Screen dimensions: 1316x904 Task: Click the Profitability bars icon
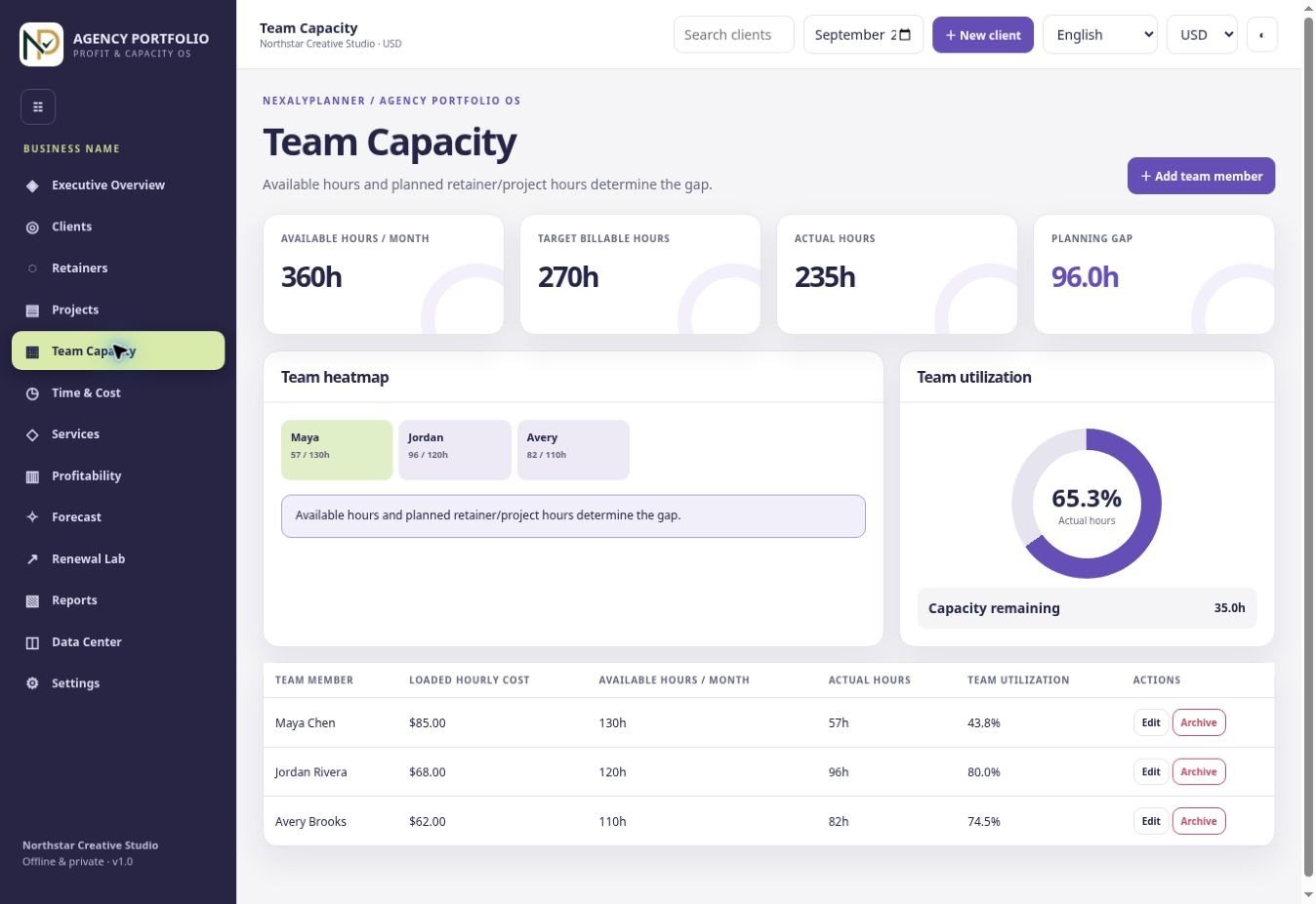coord(32,476)
